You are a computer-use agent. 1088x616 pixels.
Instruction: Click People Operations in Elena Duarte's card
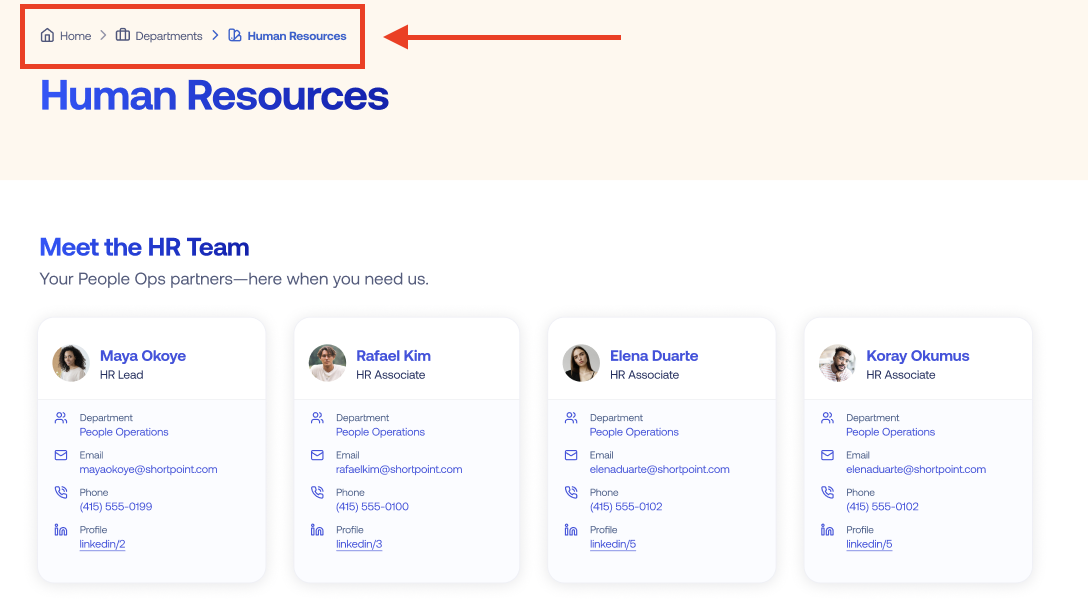pos(634,432)
